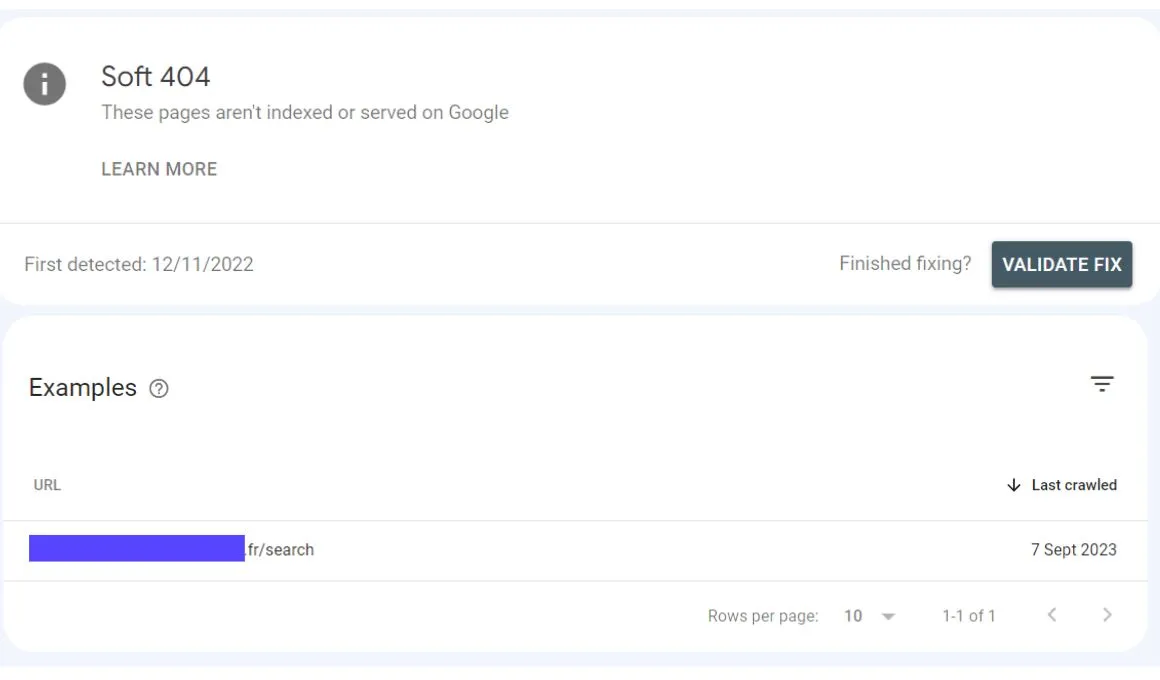This screenshot has width=1160, height=680.
Task: Click the previous page chevron
Action: 1051,616
